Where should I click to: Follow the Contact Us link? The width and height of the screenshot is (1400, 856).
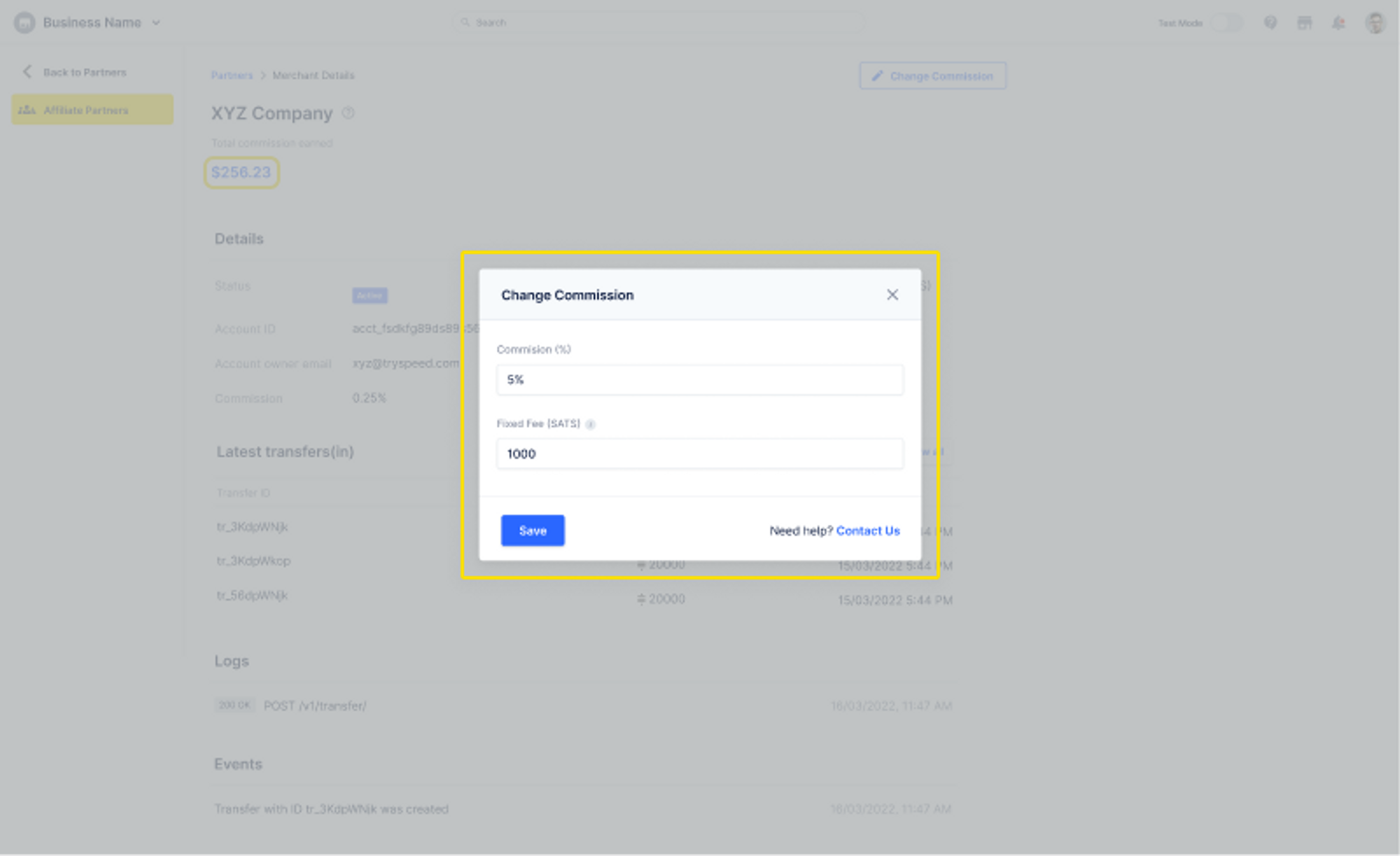(x=867, y=531)
